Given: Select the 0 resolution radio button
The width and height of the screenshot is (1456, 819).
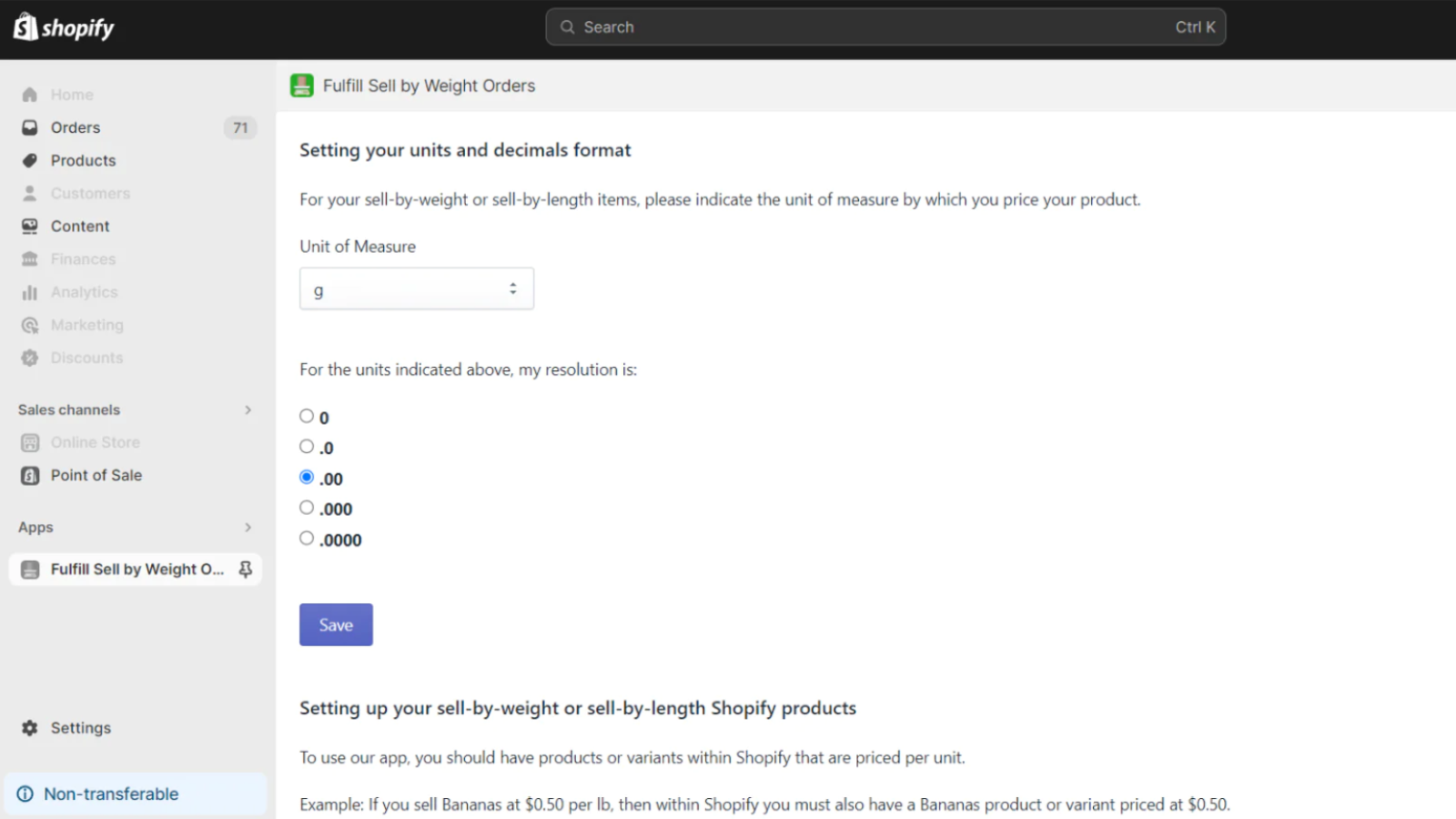Looking at the screenshot, I should coord(307,416).
